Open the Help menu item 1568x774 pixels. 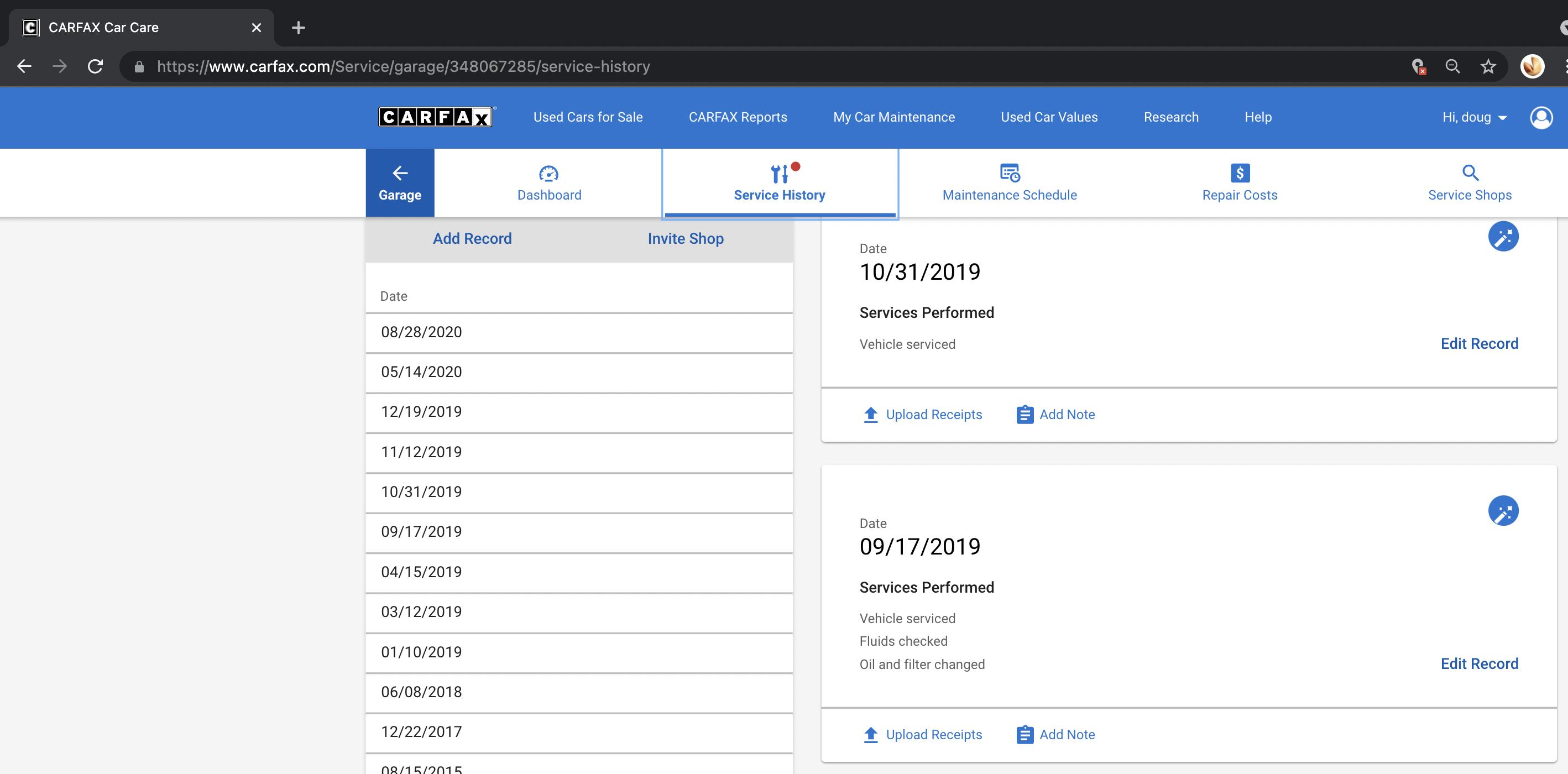1258,117
